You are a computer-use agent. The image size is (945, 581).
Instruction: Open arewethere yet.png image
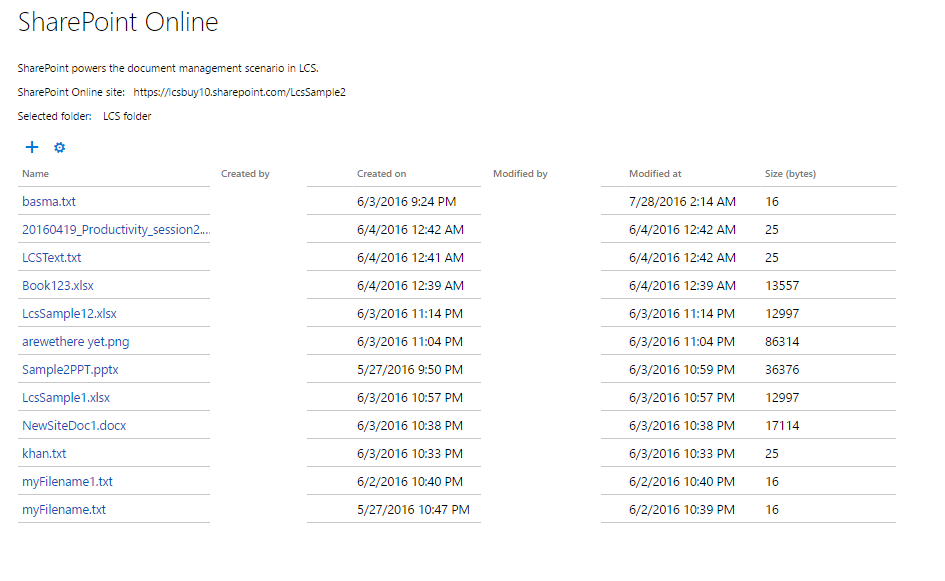(x=75, y=342)
